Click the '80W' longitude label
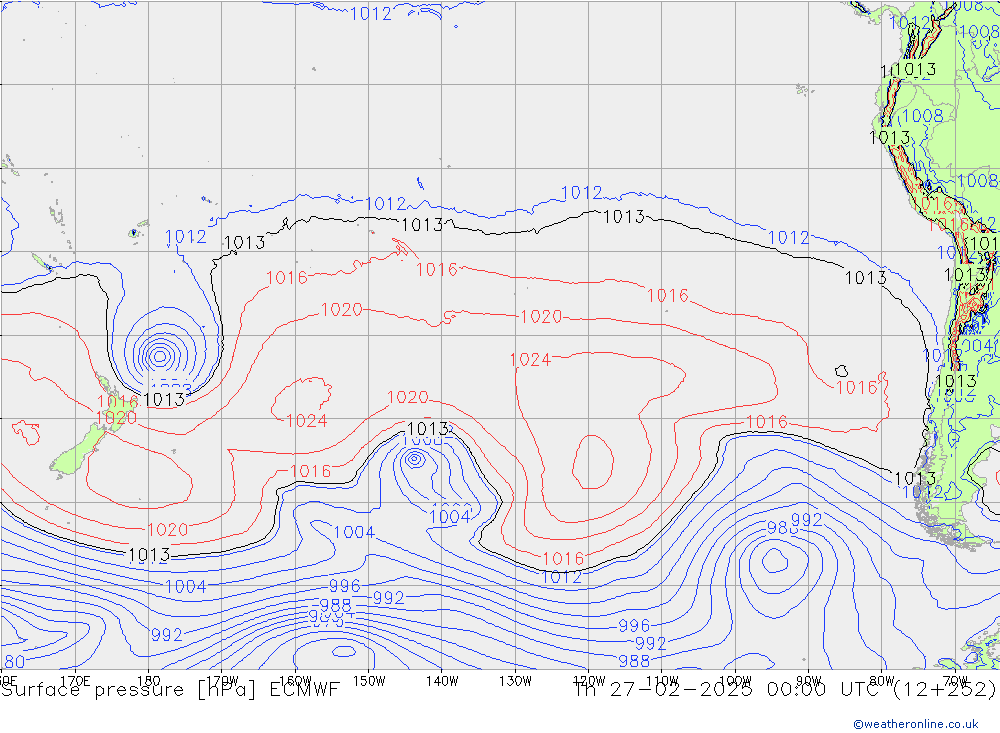This screenshot has height=733, width=1000. (x=882, y=681)
